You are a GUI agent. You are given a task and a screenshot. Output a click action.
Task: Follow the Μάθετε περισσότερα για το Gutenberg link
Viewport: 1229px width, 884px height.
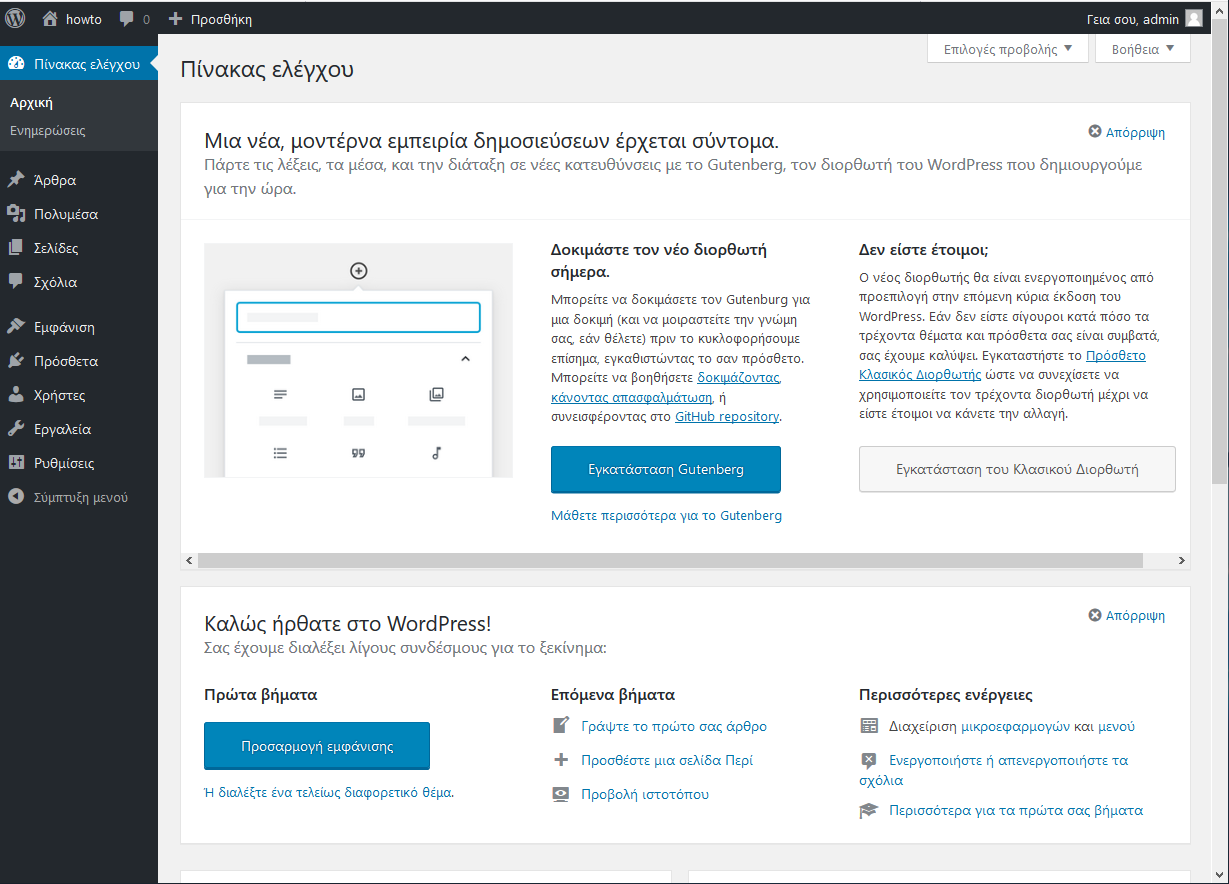pos(667,516)
